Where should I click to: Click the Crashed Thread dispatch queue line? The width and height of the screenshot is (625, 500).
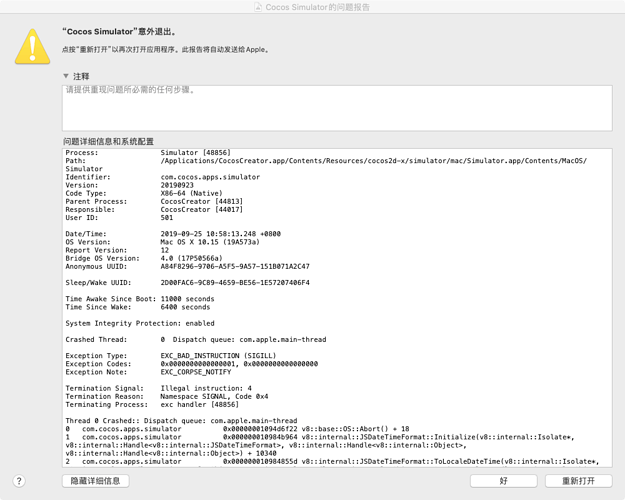[x=196, y=340]
